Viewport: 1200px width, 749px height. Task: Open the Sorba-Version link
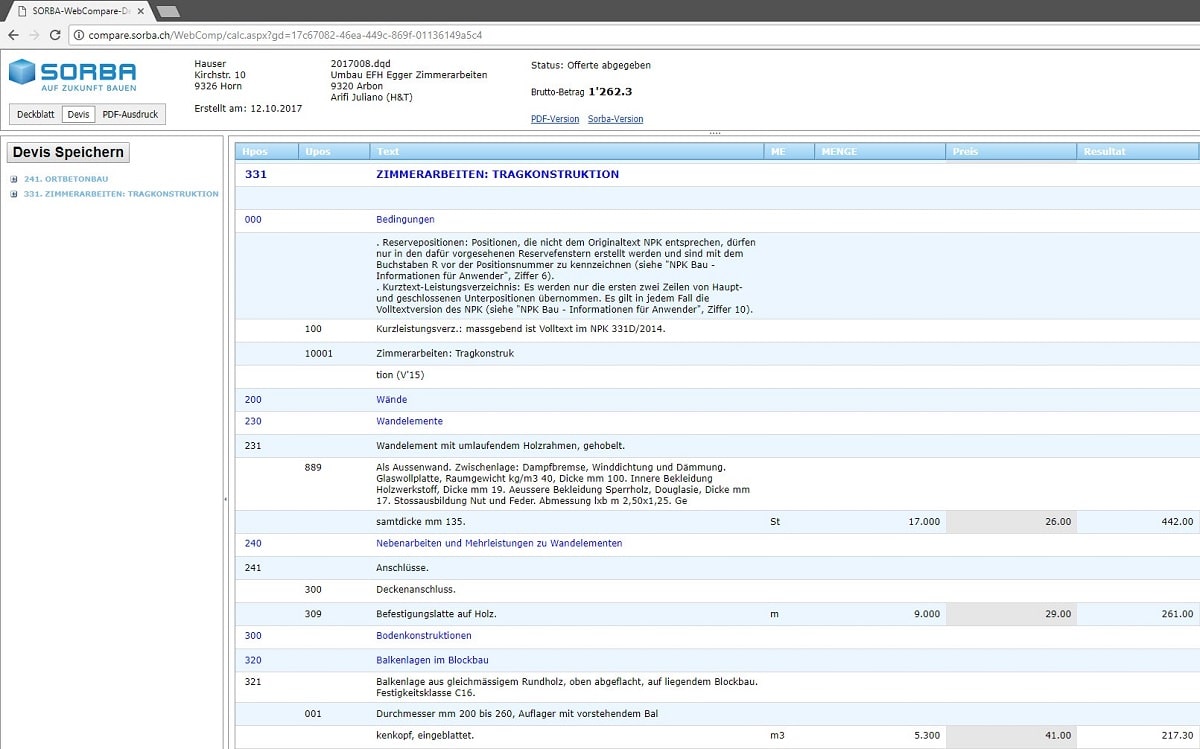tap(615, 119)
